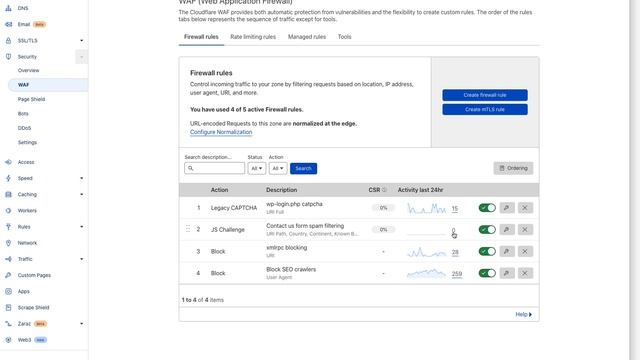640x360 pixels.
Task: Click the Security shield icon
Action: click(8, 57)
